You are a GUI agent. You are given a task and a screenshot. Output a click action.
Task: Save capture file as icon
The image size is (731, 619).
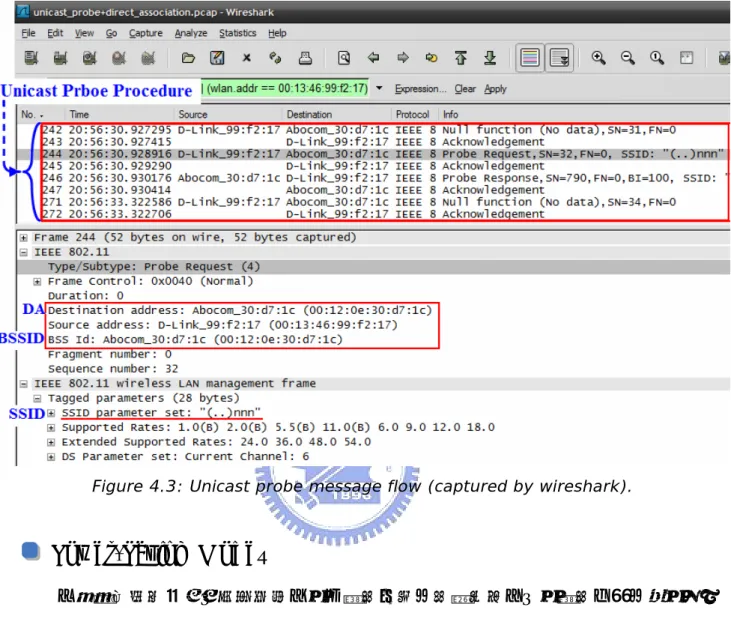(x=217, y=58)
